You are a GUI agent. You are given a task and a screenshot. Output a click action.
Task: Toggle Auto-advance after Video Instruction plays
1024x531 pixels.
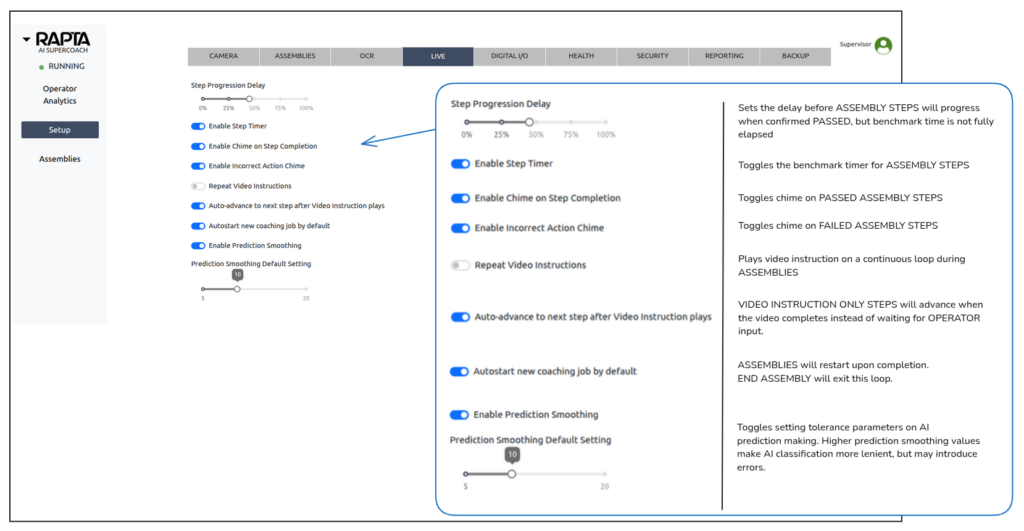[198, 206]
